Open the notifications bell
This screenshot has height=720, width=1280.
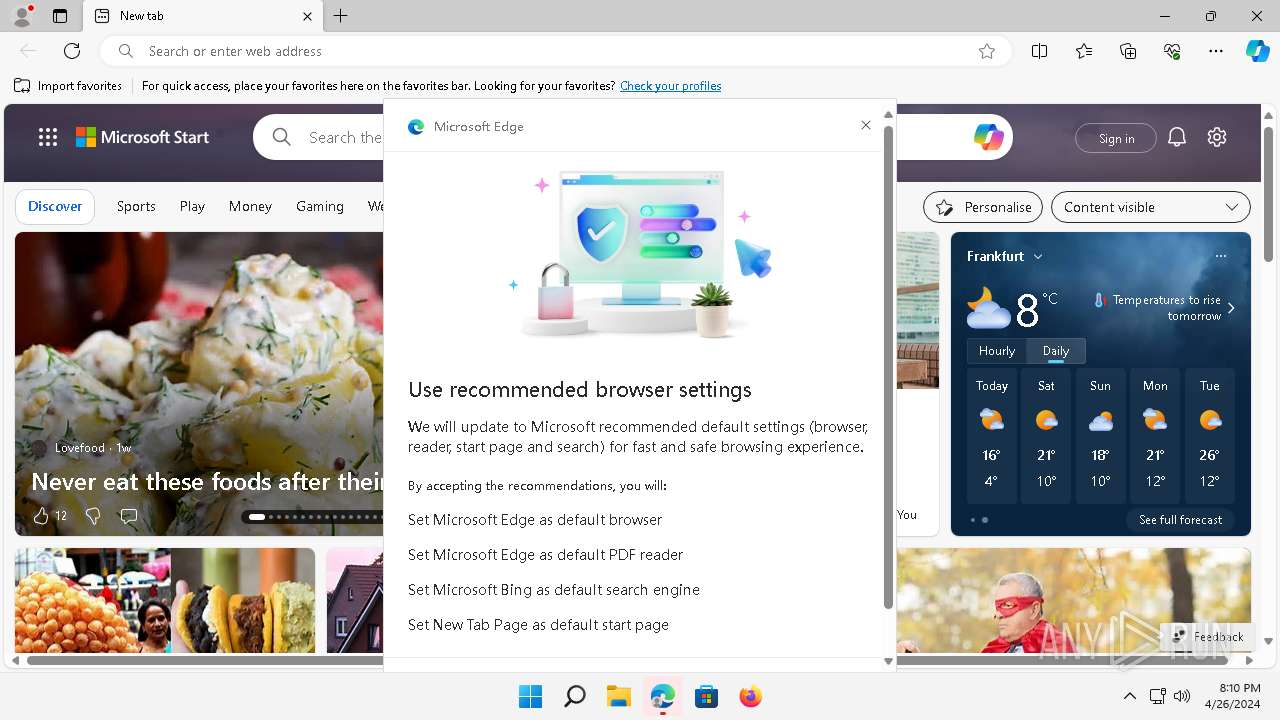pos(1177,138)
